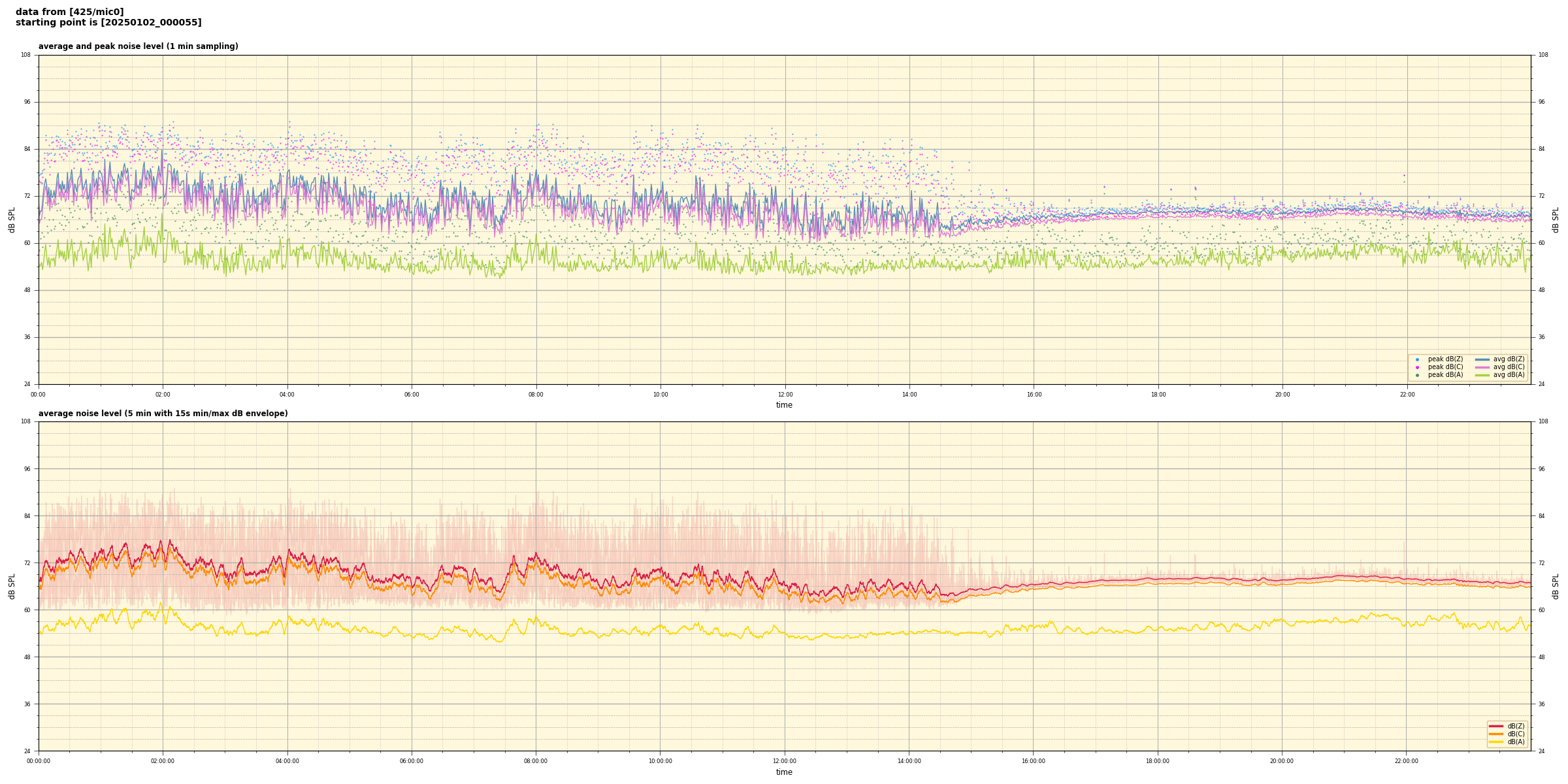
Task: Click the lower chart title about 5 min envelope
Action: click(x=163, y=414)
